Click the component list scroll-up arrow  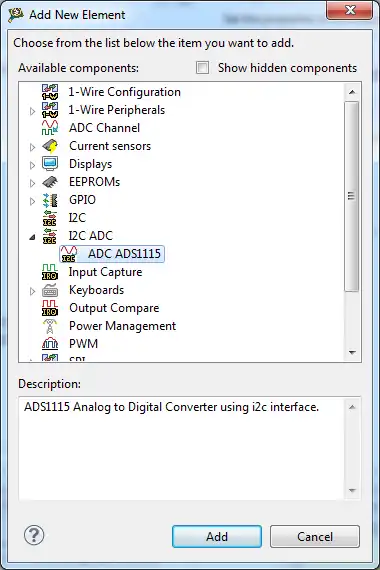click(352, 92)
